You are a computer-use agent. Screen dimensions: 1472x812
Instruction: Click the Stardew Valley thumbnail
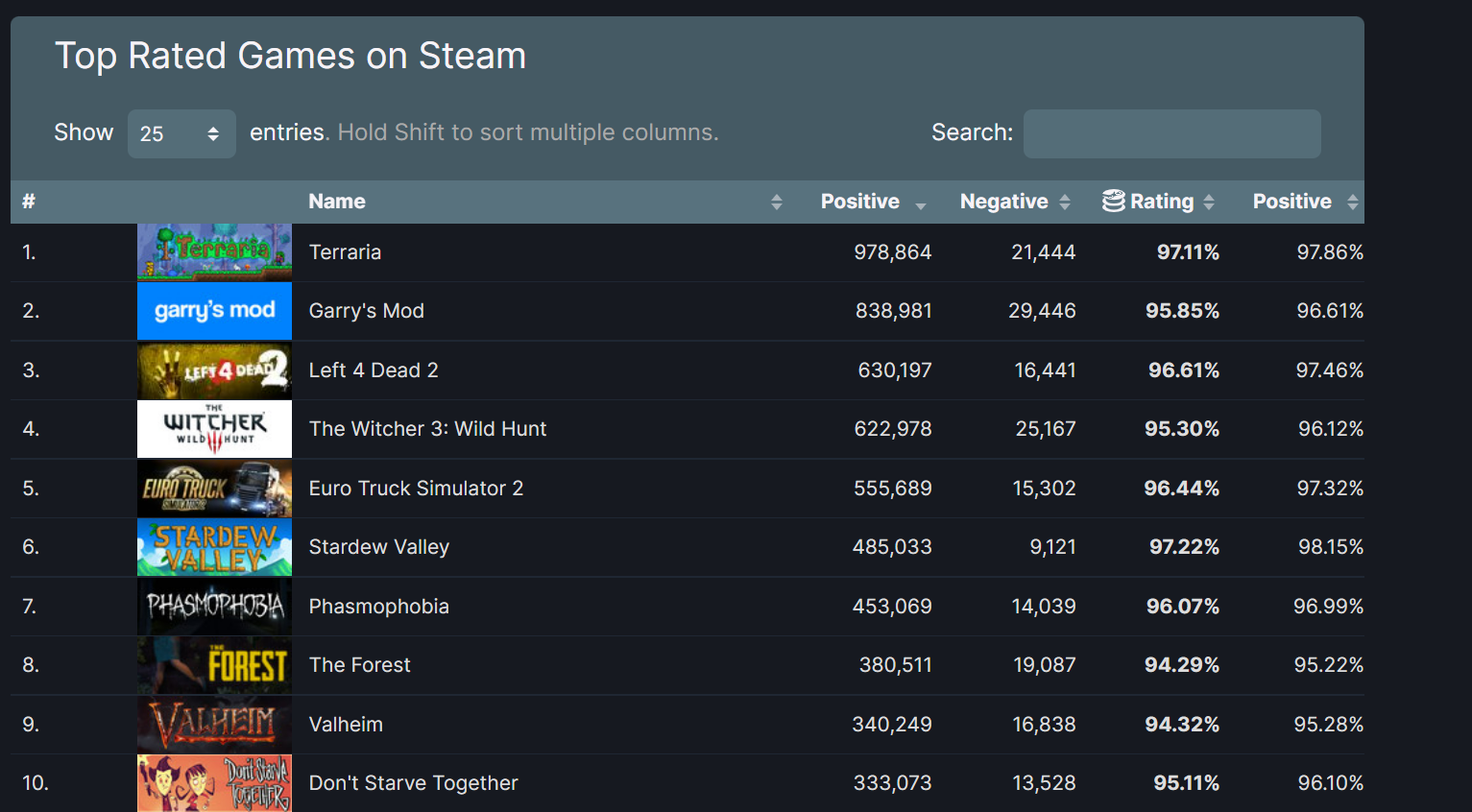[x=214, y=547]
